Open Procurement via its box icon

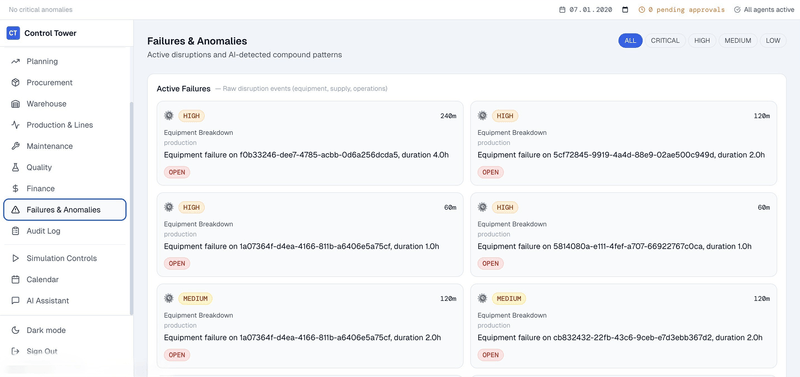tap(15, 83)
